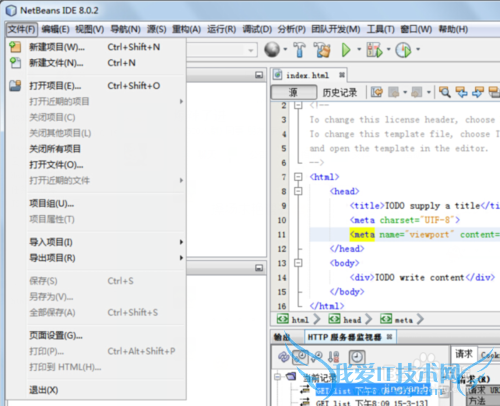The width and height of the screenshot is (500, 406).
Task: Open dropdown arrow beside the Run Project icon
Action: point(359,49)
